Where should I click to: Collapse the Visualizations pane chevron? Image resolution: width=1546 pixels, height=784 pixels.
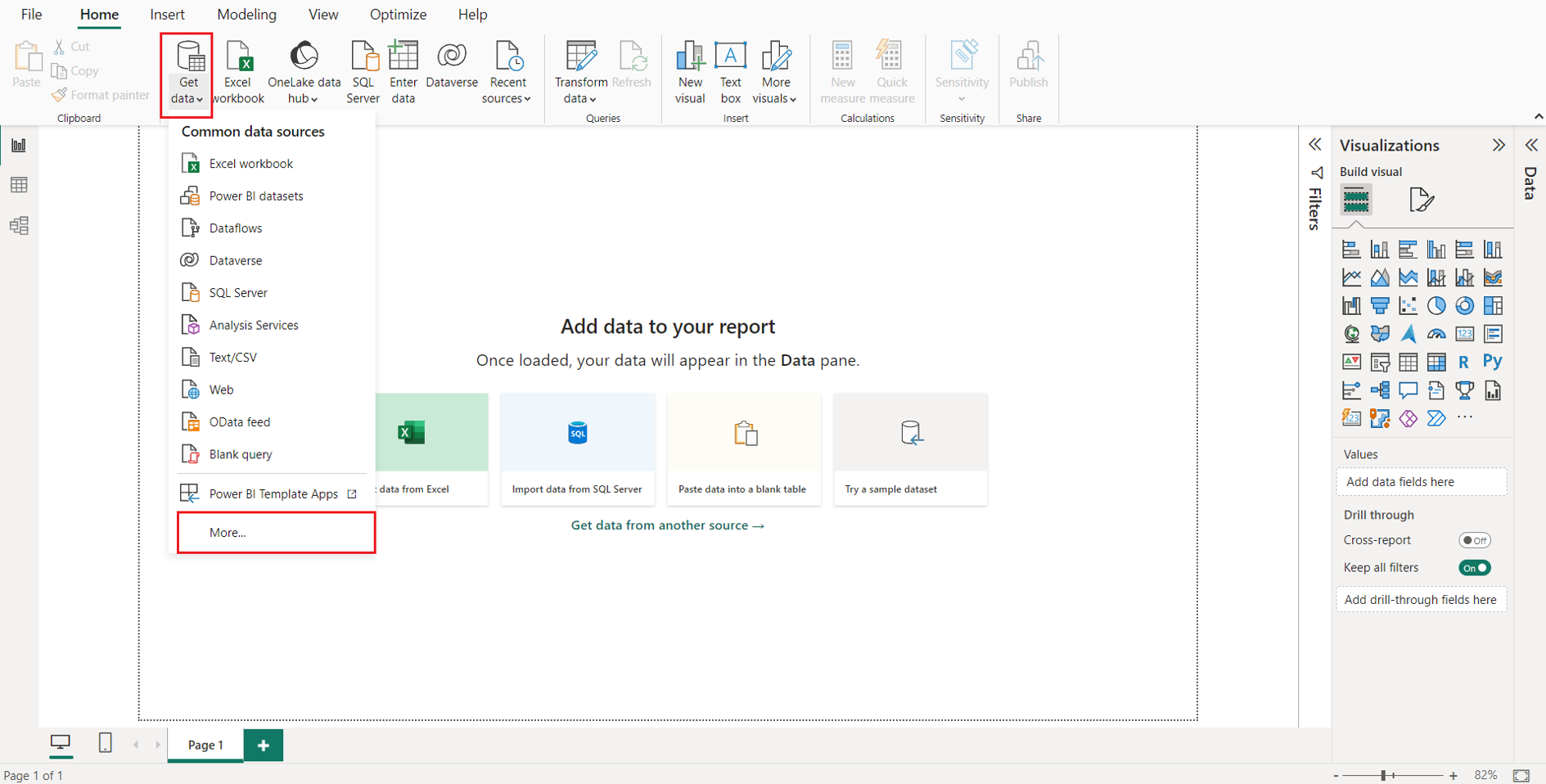click(x=1499, y=145)
